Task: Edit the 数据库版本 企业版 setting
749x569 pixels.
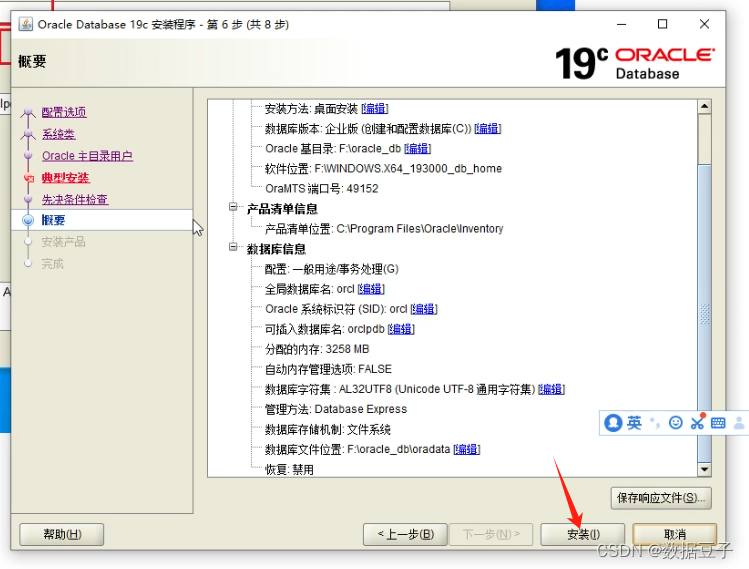Action: pos(487,129)
